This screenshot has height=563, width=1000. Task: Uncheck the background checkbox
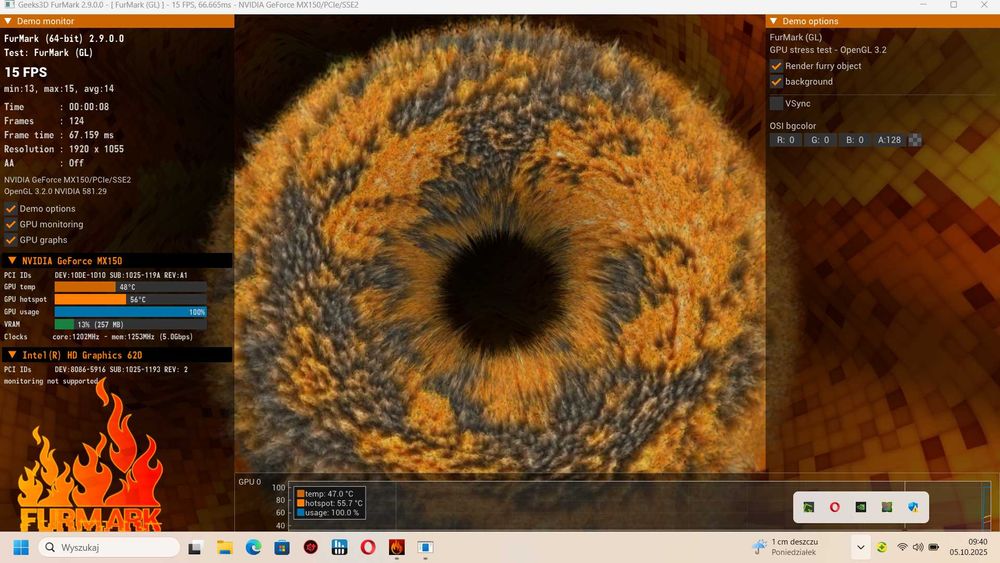pyautogui.click(x=776, y=82)
